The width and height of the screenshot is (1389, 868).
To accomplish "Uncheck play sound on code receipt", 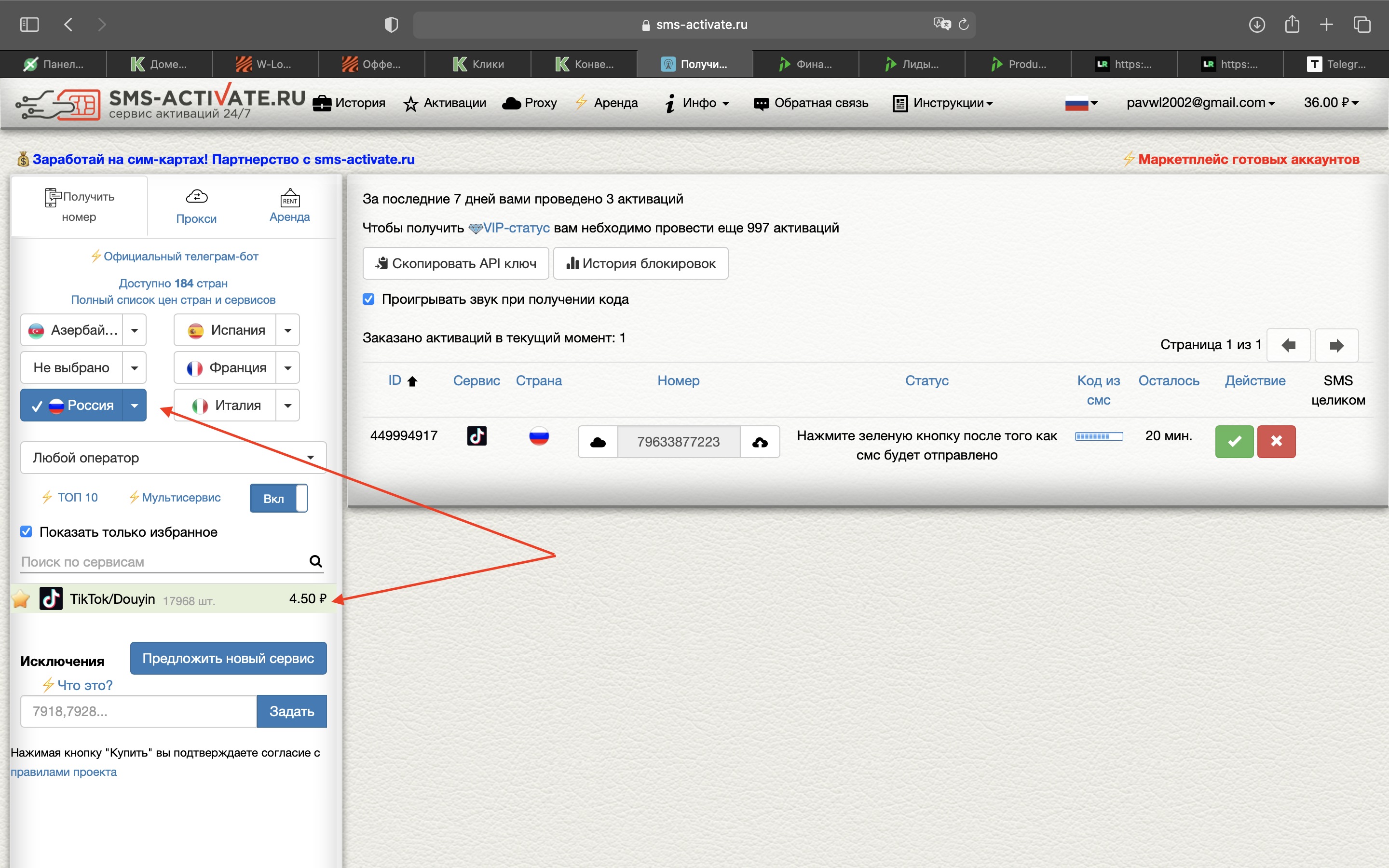I will click(368, 299).
